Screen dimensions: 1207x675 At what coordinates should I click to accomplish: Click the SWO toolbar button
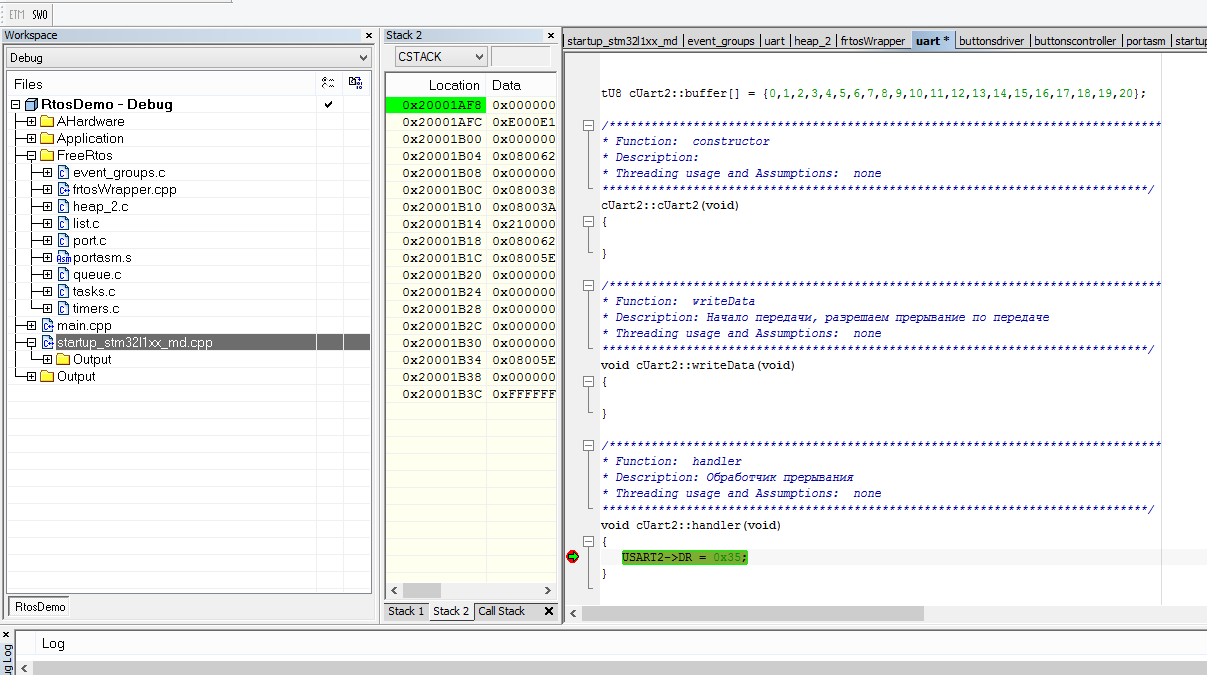(x=38, y=15)
